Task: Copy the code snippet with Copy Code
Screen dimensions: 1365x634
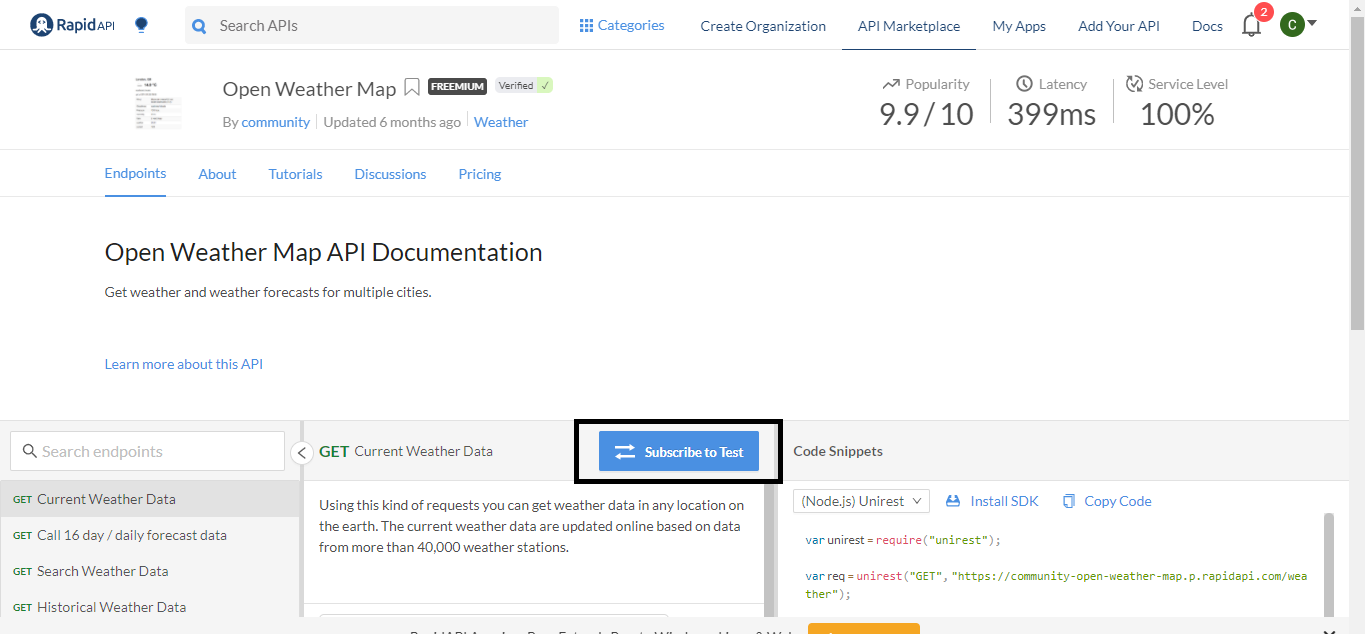Action: coord(1107,501)
